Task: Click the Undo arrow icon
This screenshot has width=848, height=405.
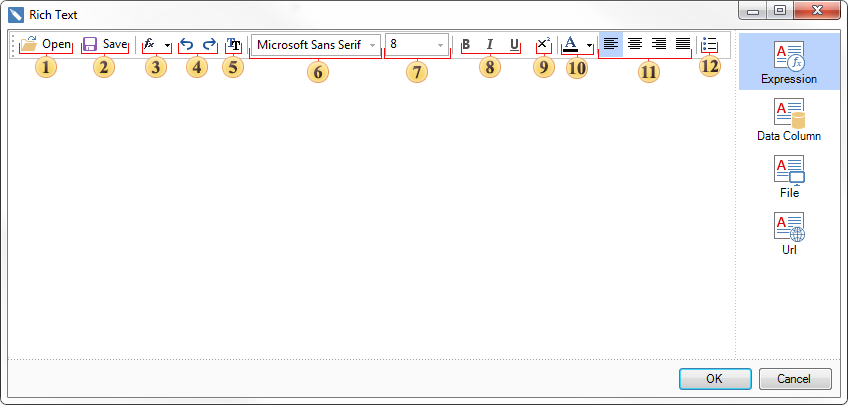Action: [x=186, y=45]
